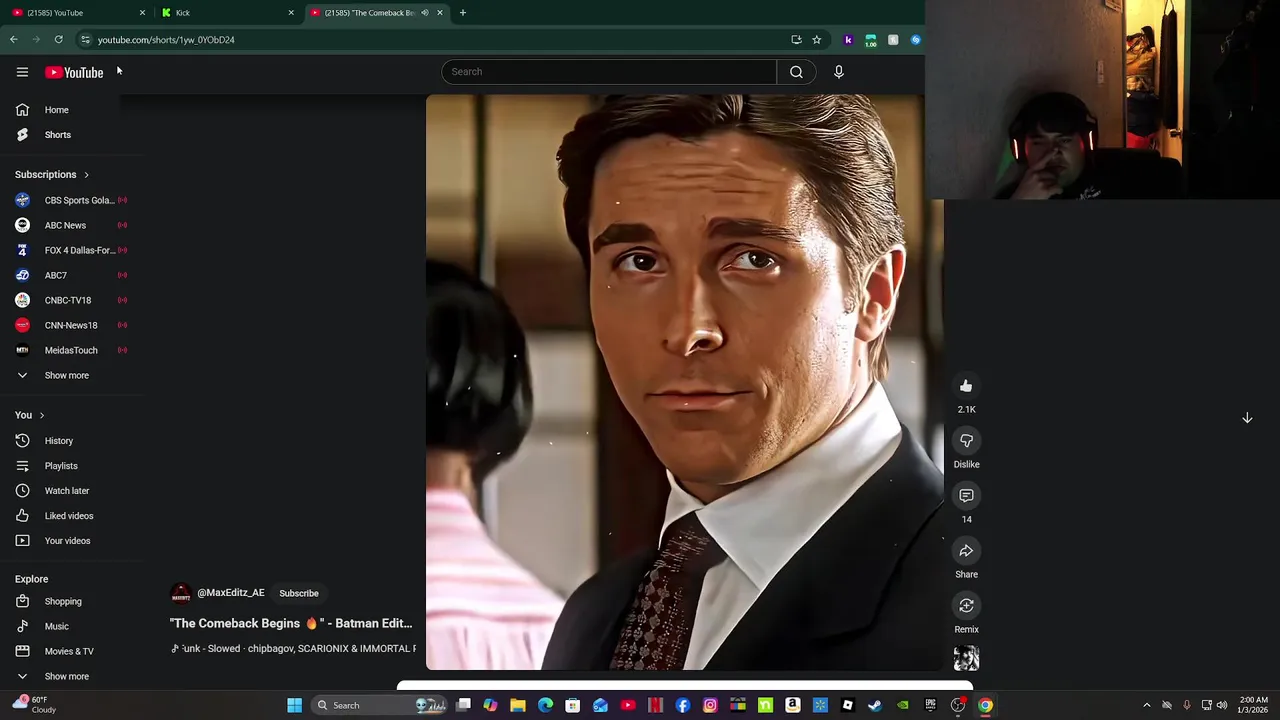1280x720 pixels.
Task: Remix this Short
Action: (966, 606)
